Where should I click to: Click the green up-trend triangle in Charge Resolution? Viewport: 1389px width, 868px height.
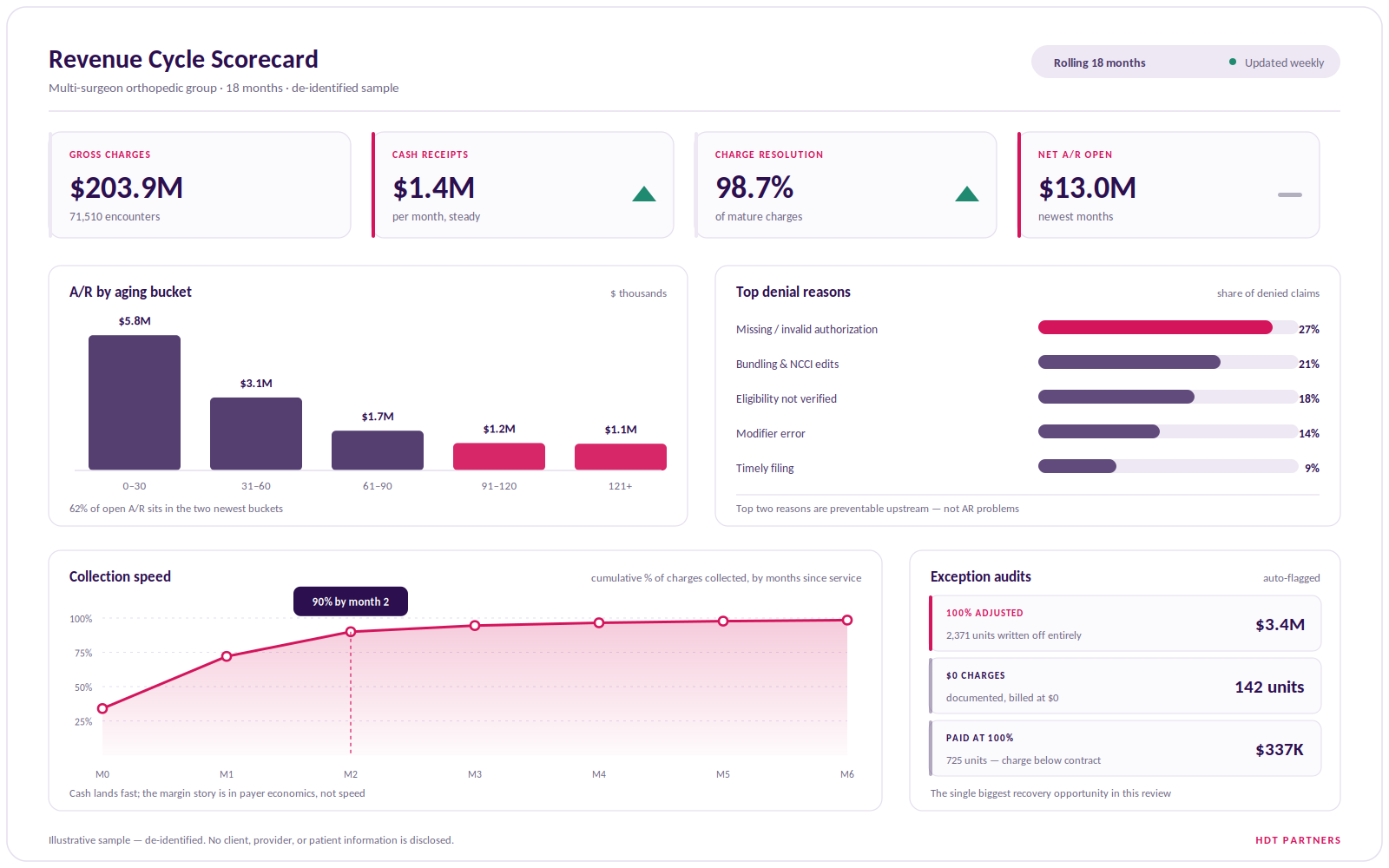pyautogui.click(x=967, y=194)
